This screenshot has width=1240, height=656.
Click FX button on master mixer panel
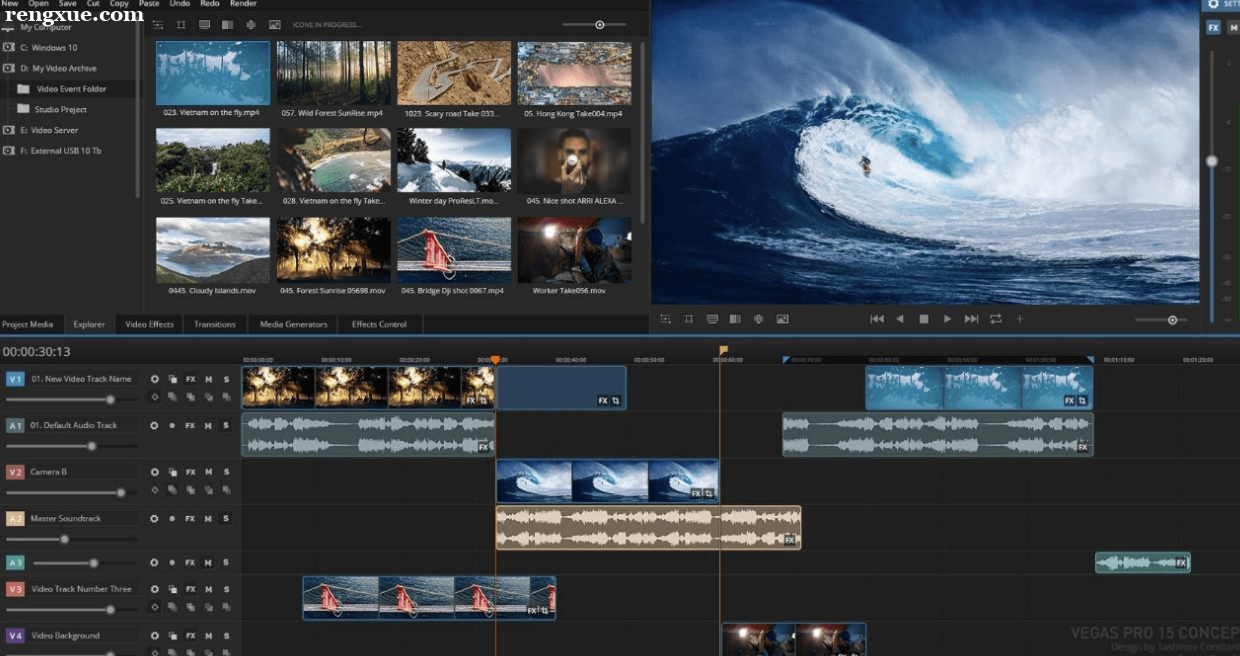tap(1213, 28)
